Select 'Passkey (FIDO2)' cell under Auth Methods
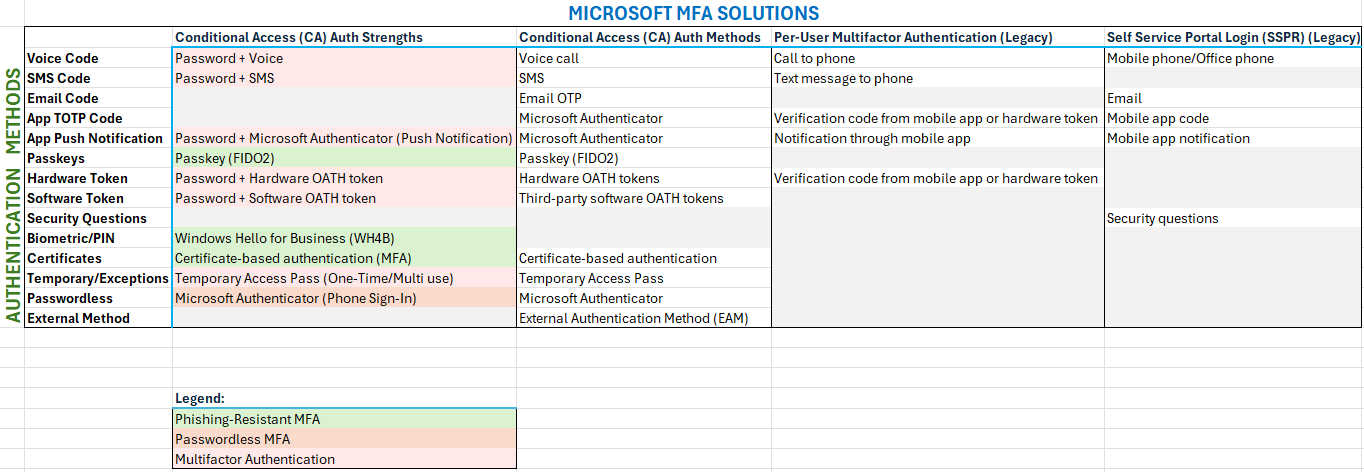1364x472 pixels. [644, 158]
